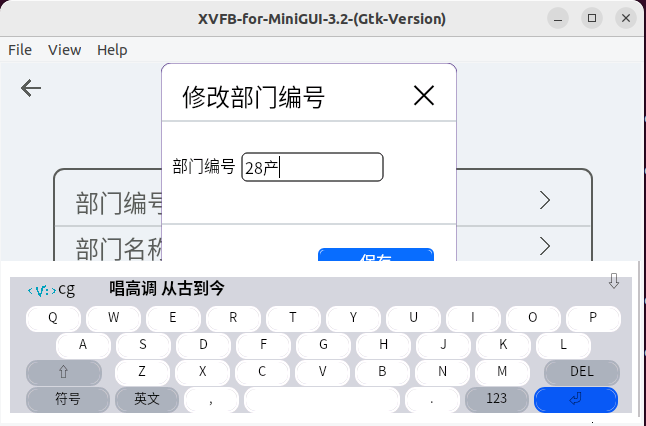
Task: Tap the U key
Action: click(413, 318)
